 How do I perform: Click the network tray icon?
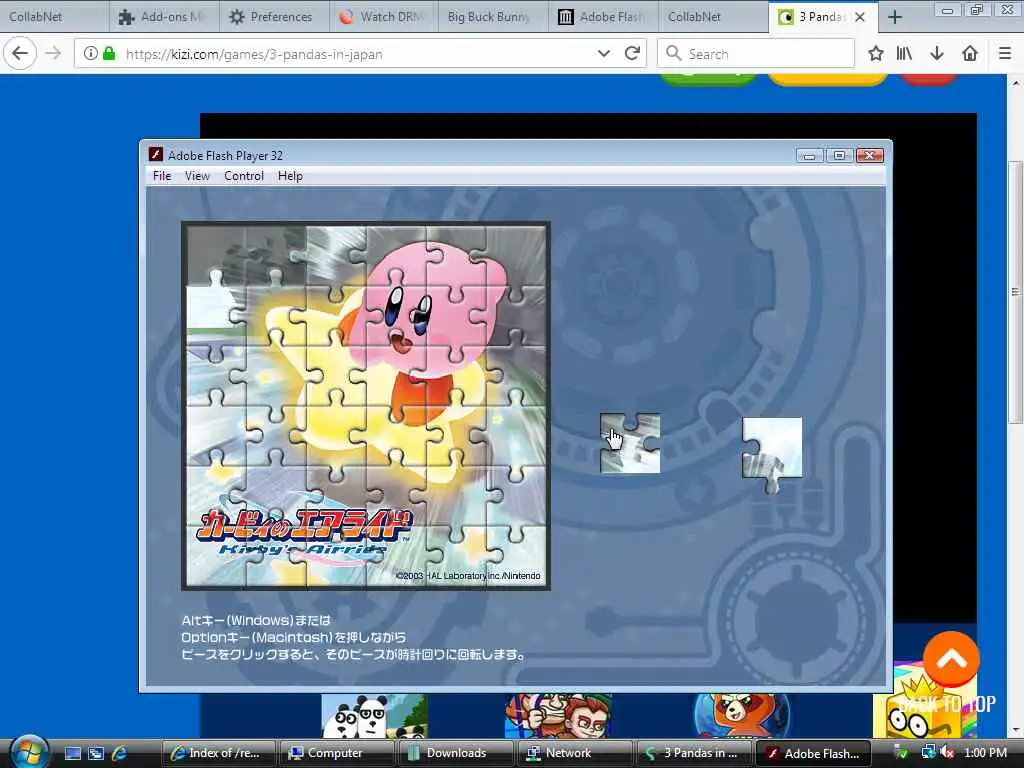929,753
